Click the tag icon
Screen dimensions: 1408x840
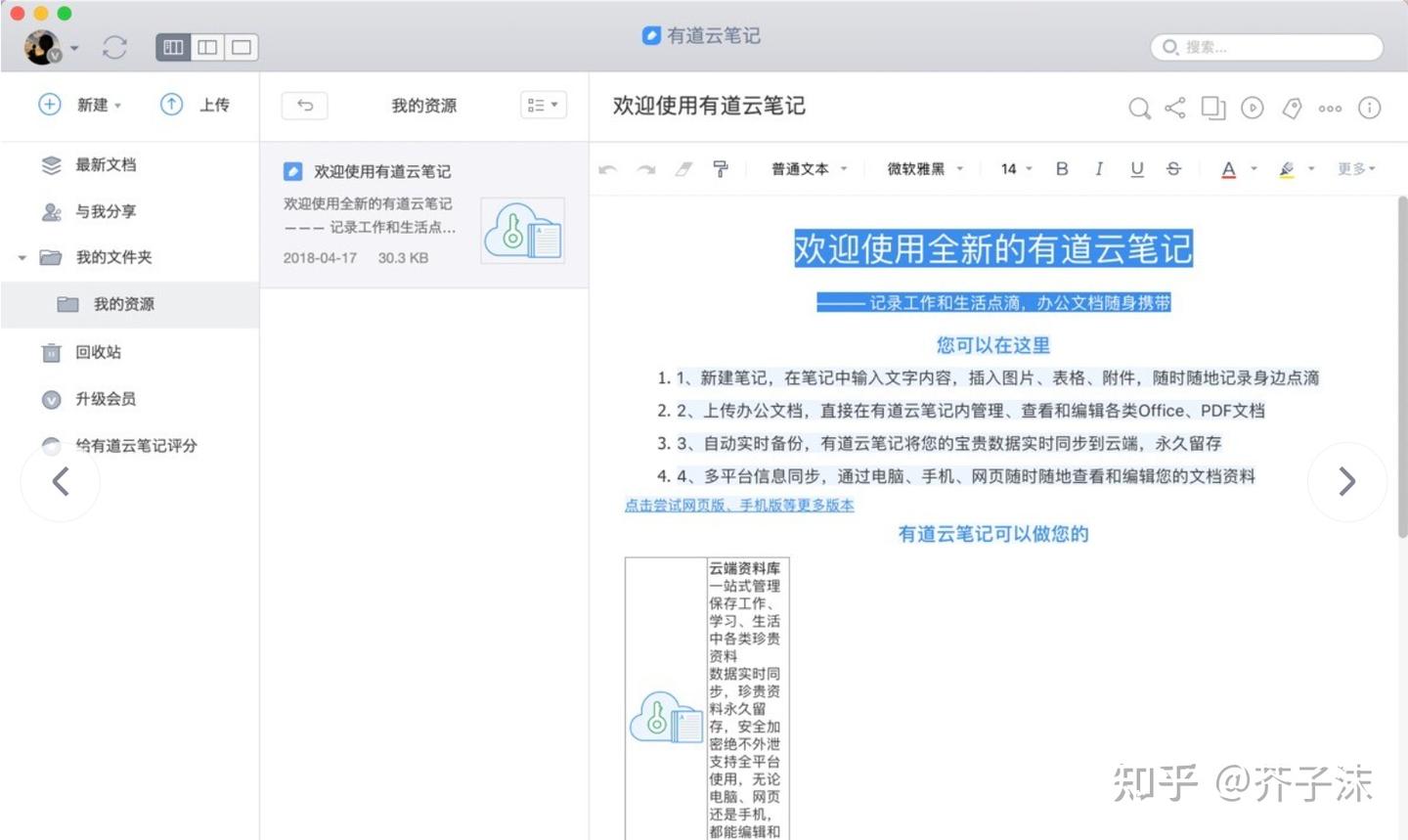pyautogui.click(x=1292, y=108)
